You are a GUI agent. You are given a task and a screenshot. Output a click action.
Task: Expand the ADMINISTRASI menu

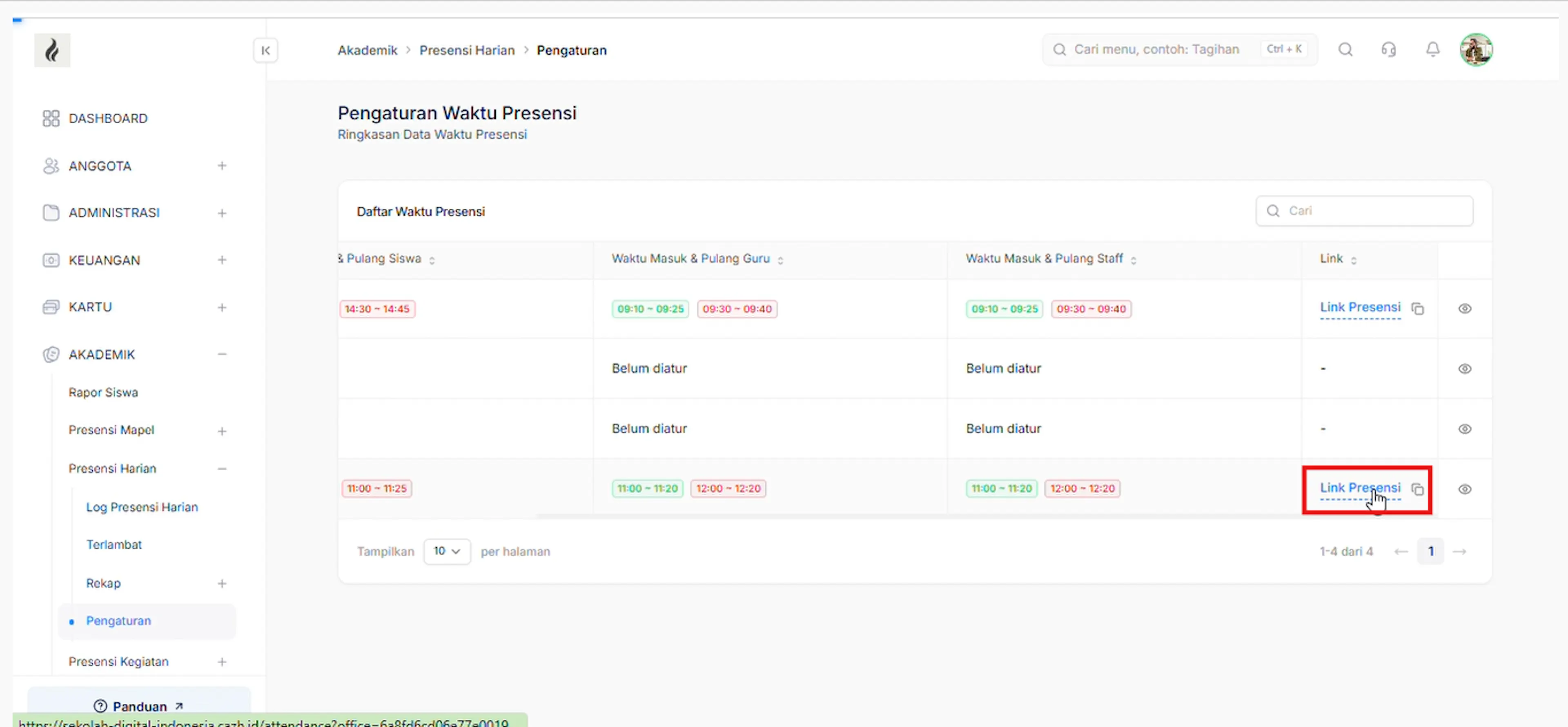click(x=222, y=213)
